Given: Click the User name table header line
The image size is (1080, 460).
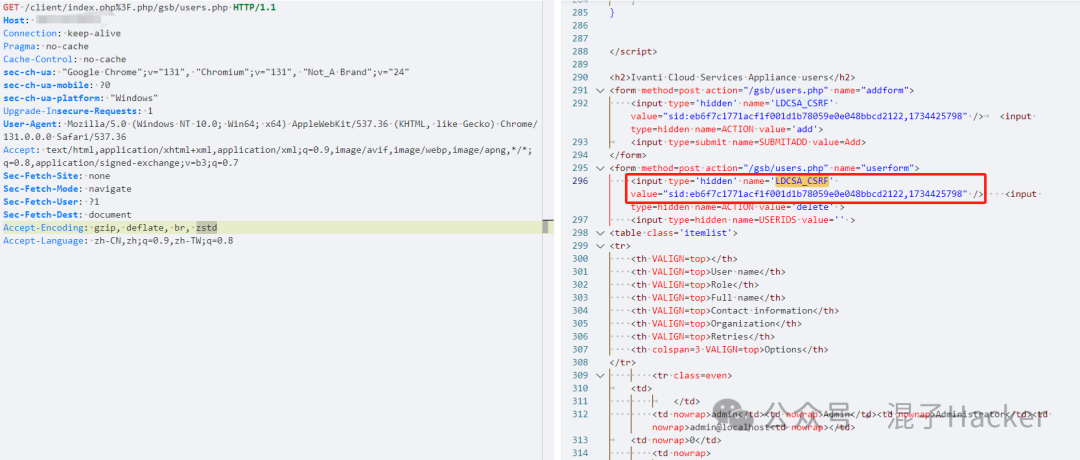Looking at the screenshot, I should coord(709,272).
